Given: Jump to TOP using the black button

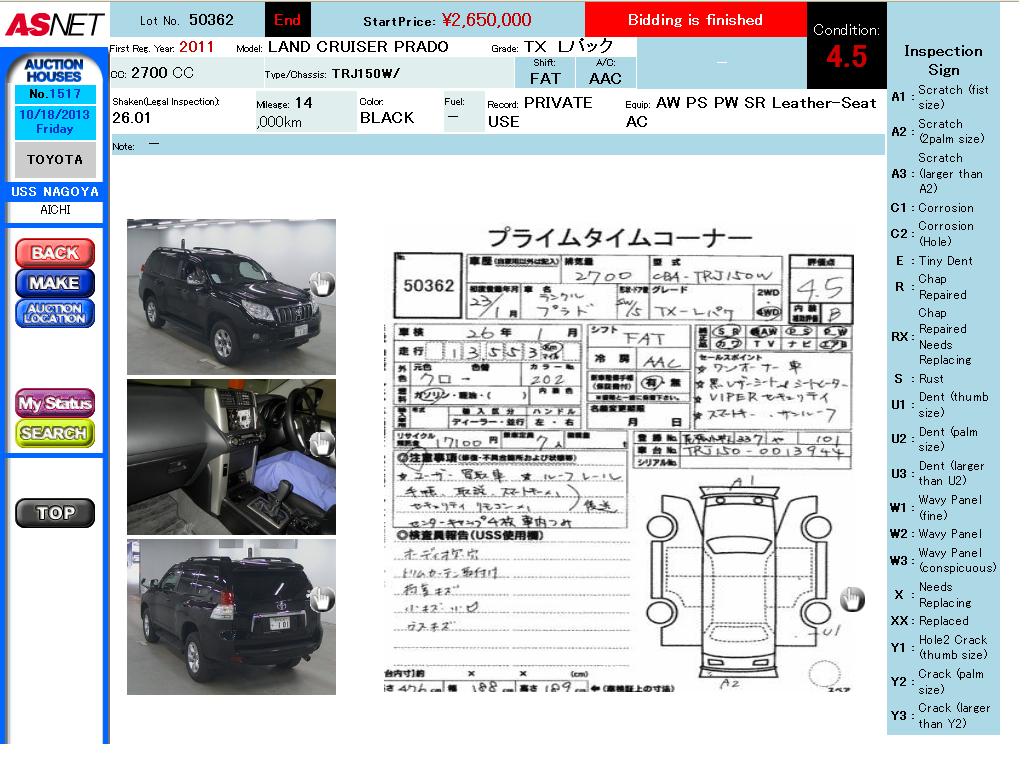Looking at the screenshot, I should coord(54,513).
